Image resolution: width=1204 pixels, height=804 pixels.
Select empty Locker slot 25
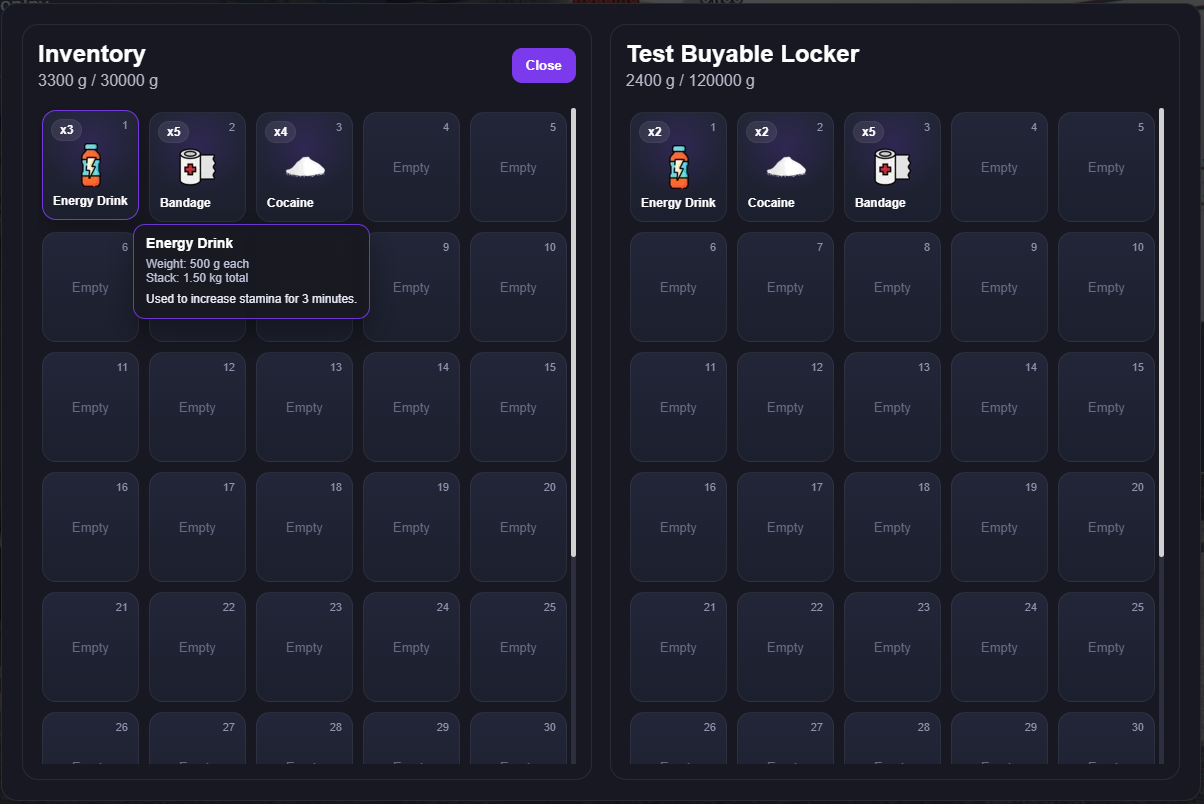(x=1106, y=647)
